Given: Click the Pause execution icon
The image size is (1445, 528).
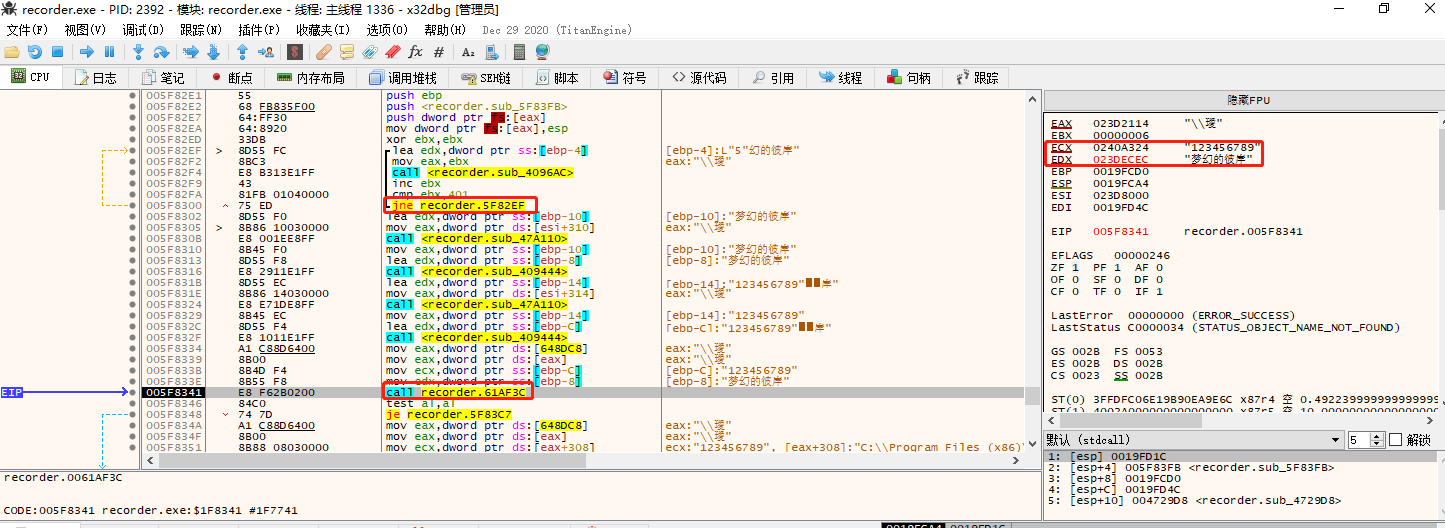Looking at the screenshot, I should (109, 51).
